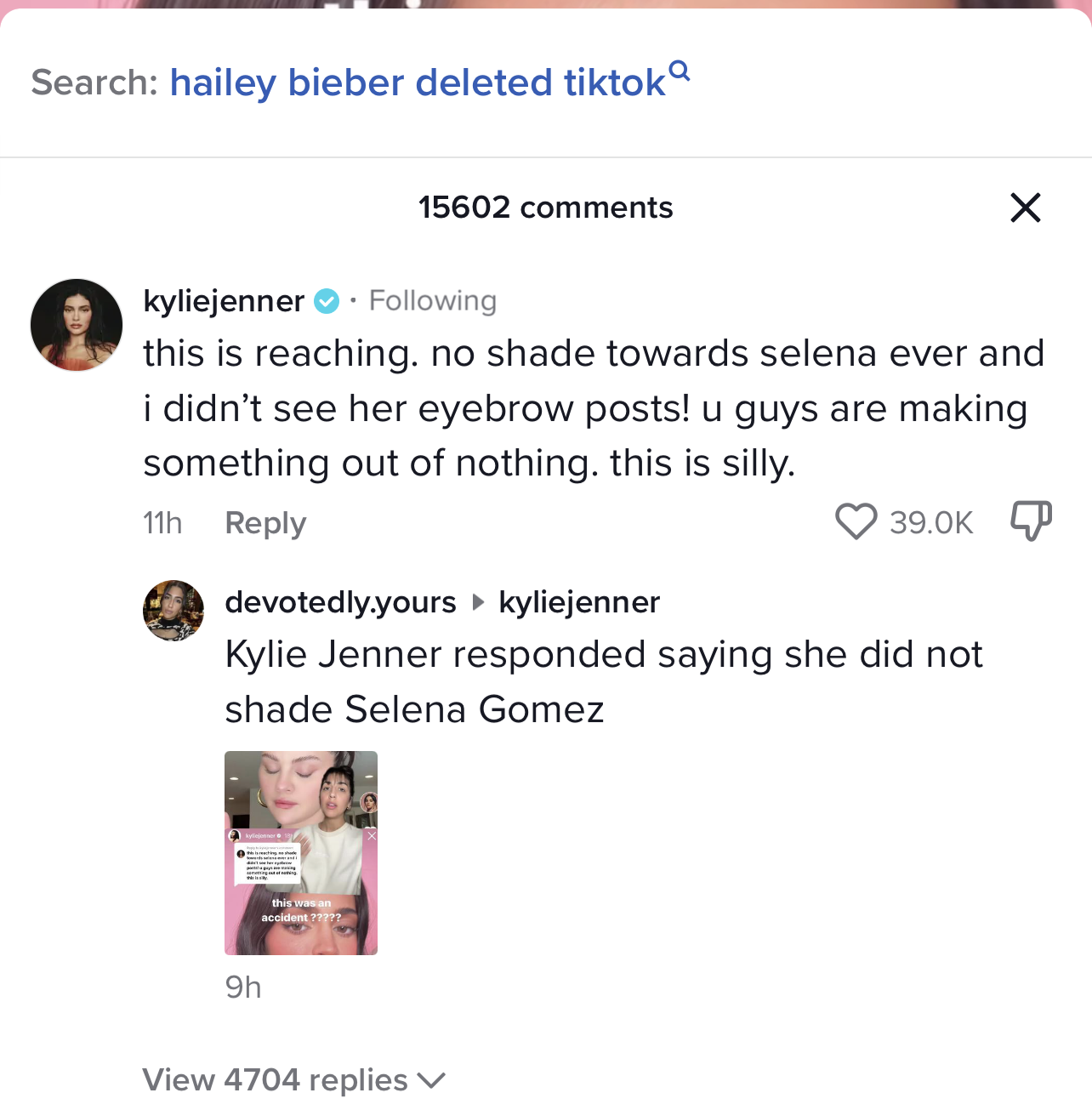Click the blue verified badge next to kyliejenner
1092x1104 pixels.
[327, 301]
